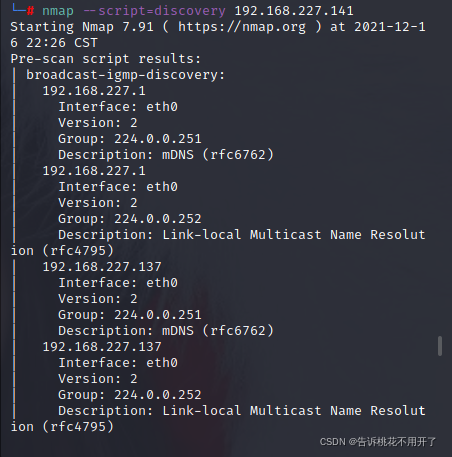Click the first Group: 224.0.0.251 line
452x457 pixels.
(x=130, y=139)
